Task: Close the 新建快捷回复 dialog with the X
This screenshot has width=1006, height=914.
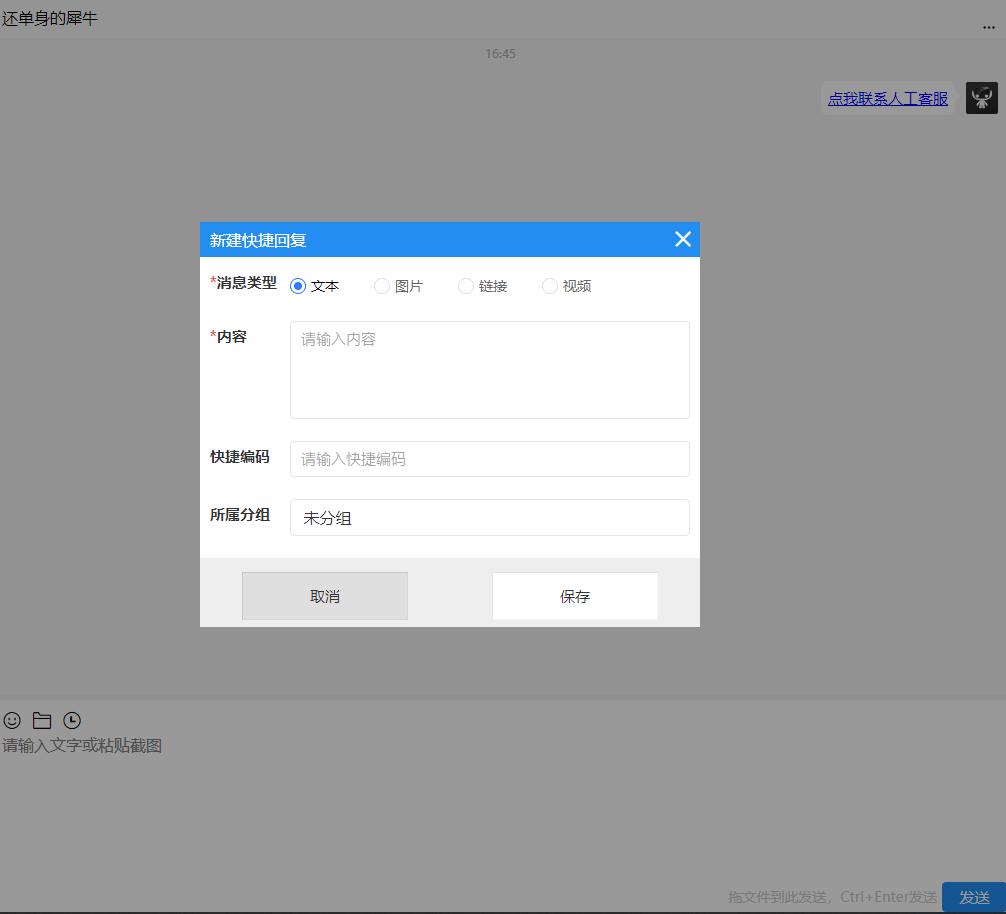Action: click(683, 239)
